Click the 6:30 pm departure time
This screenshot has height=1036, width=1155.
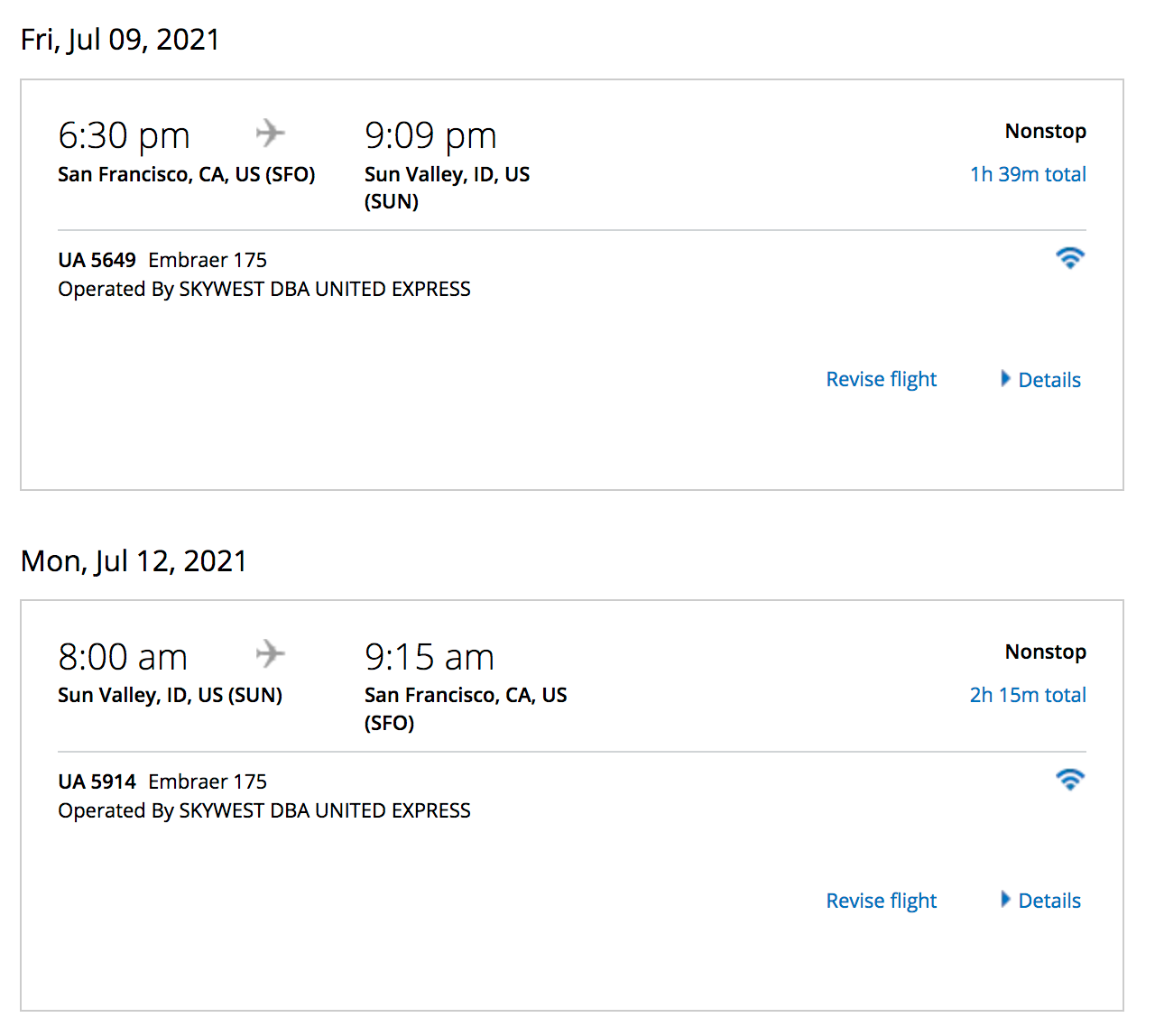124,136
